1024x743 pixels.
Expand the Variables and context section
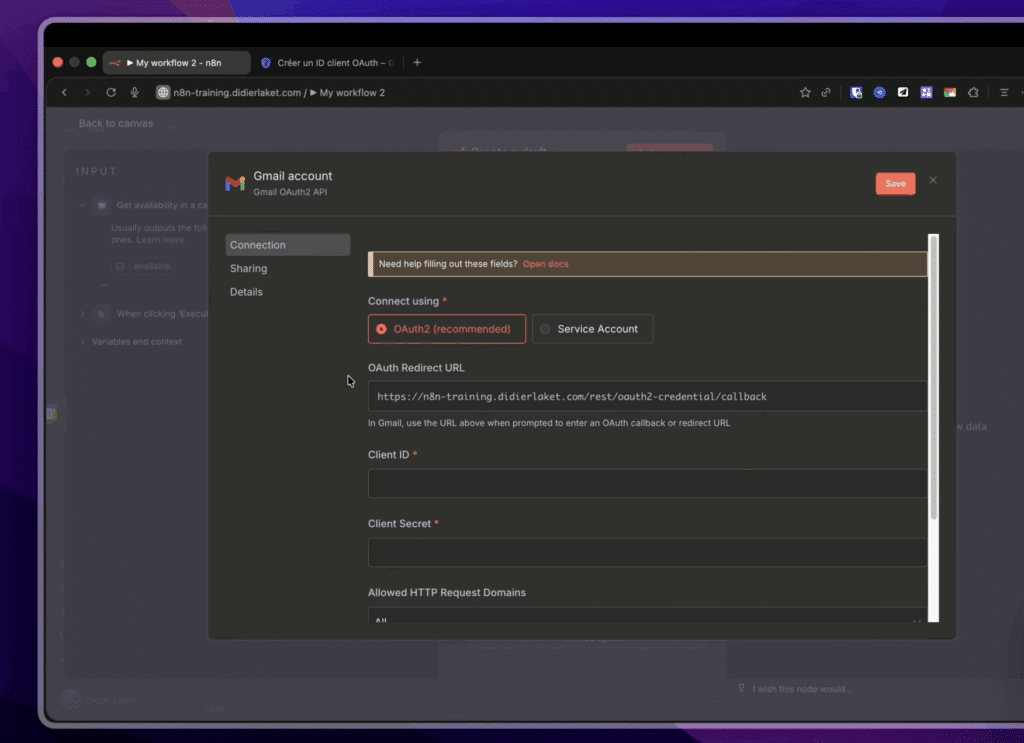point(81,341)
